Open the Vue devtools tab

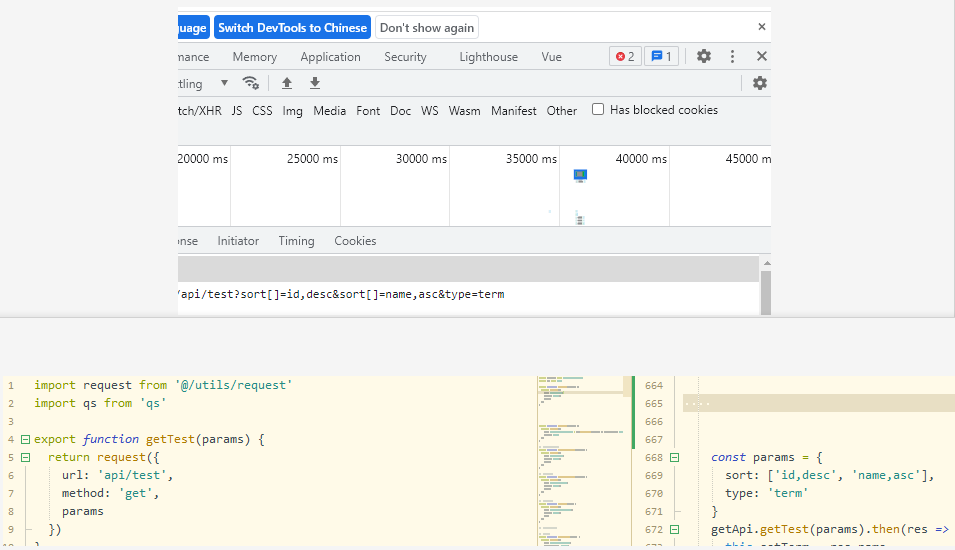click(551, 57)
